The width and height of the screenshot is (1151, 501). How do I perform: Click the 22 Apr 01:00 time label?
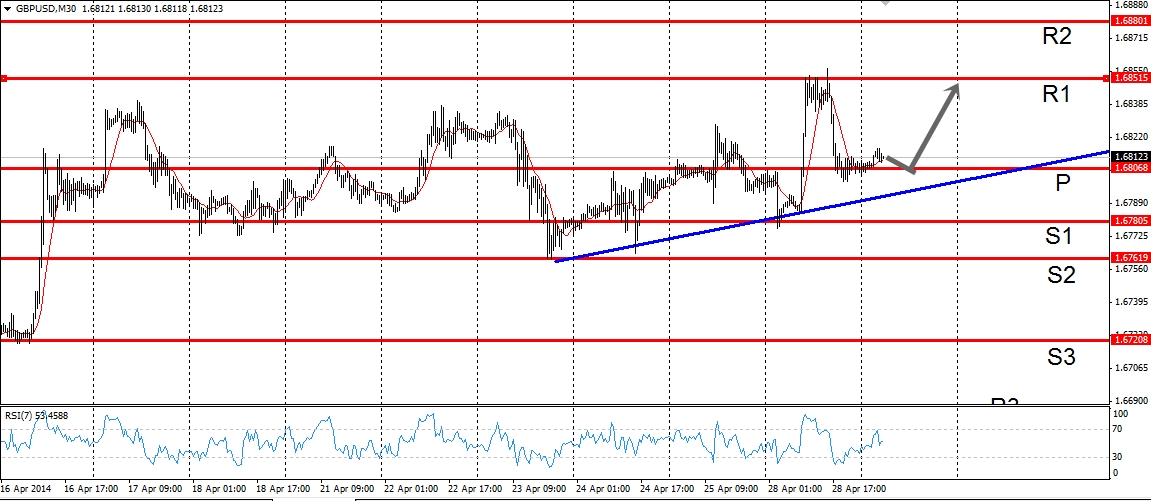point(409,488)
